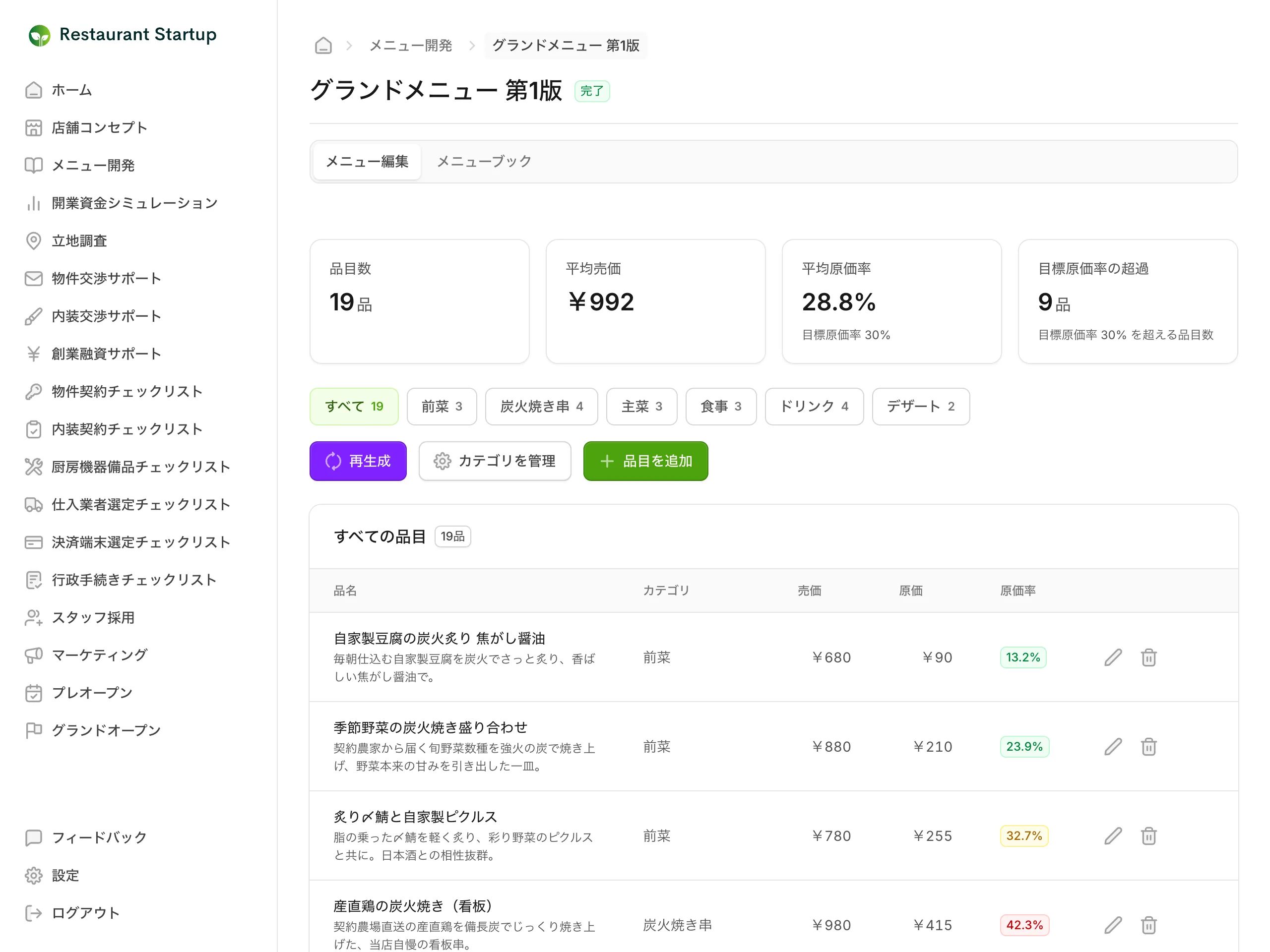Screen dimensions: 1270x952
Task: Click the 32.7% cost rate badge
Action: point(1024,836)
